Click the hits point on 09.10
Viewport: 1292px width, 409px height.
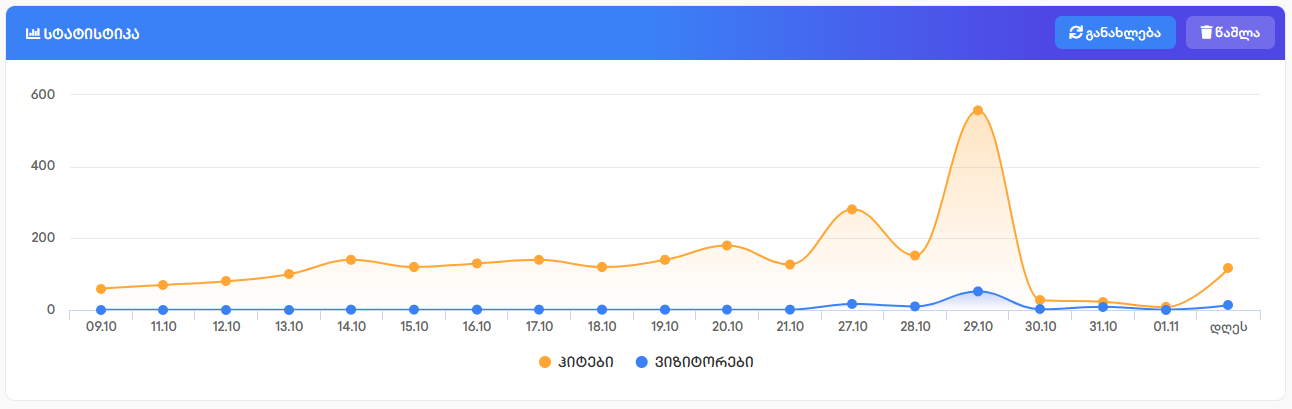(101, 289)
